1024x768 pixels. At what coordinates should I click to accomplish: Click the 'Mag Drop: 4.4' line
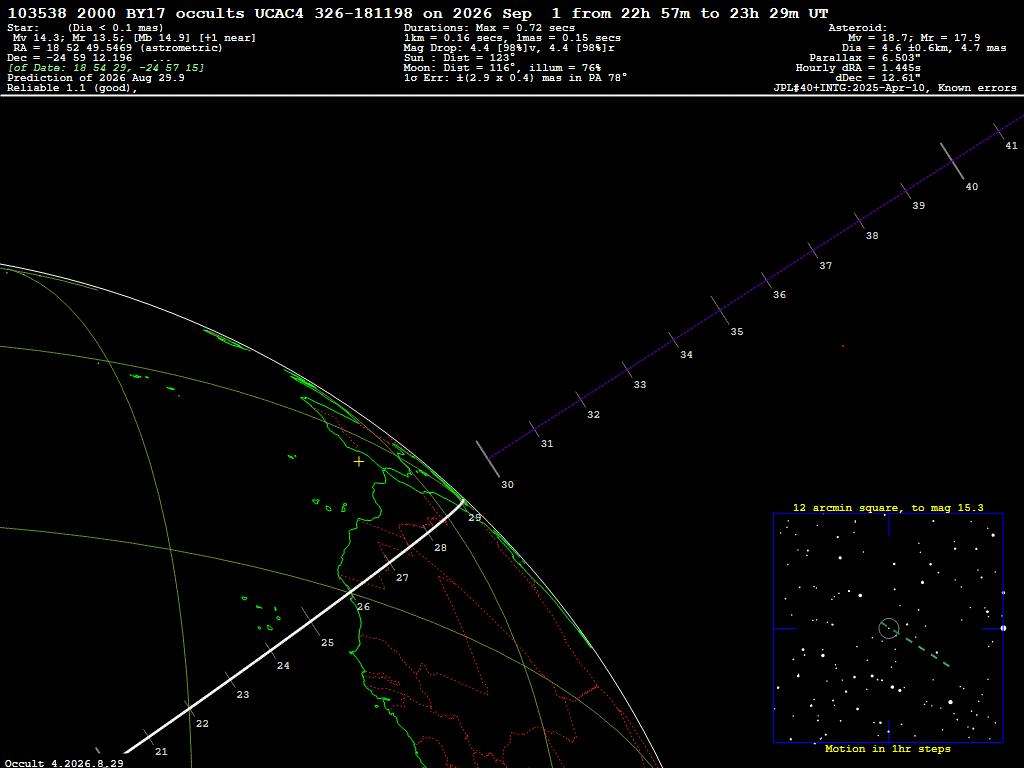pyautogui.click(x=509, y=48)
